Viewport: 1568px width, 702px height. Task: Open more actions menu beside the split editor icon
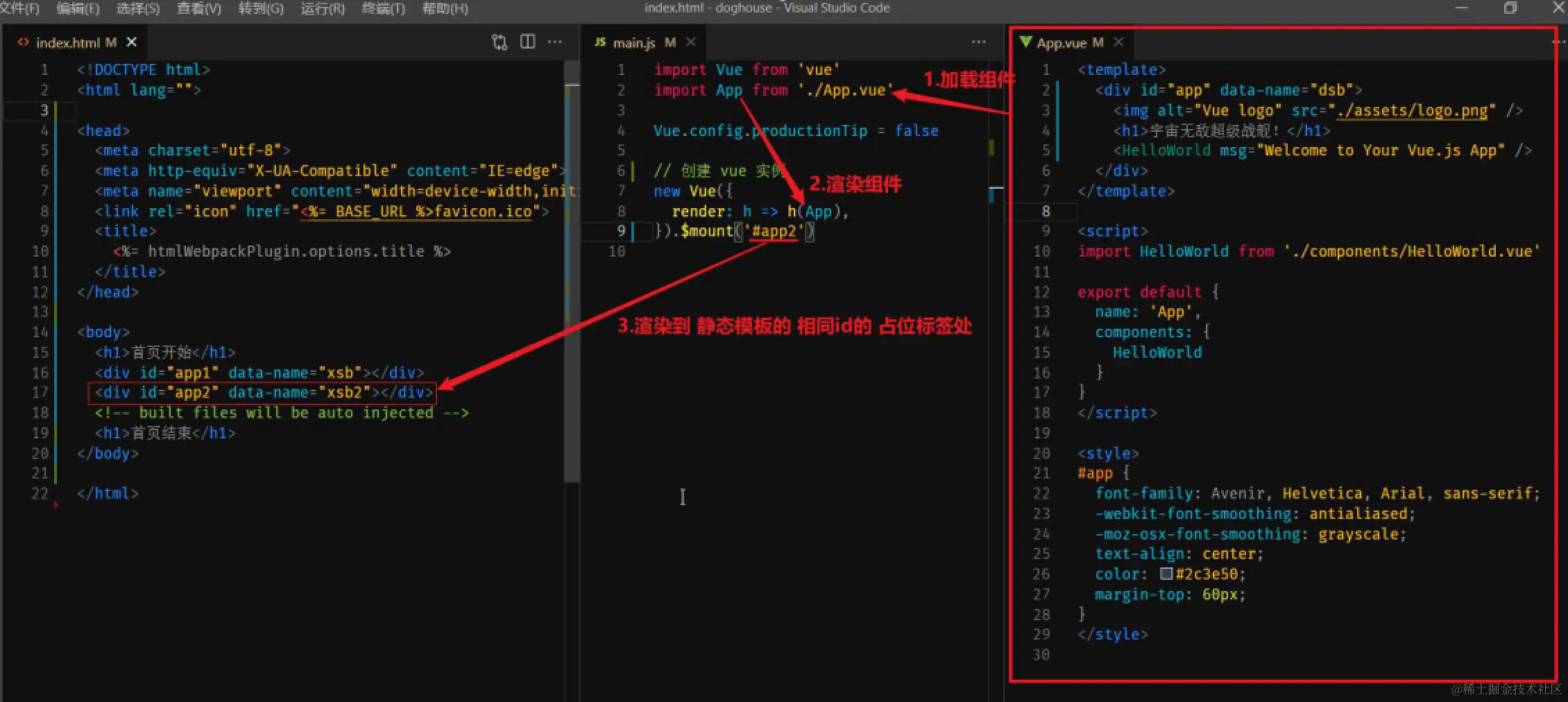pyautogui.click(x=555, y=42)
